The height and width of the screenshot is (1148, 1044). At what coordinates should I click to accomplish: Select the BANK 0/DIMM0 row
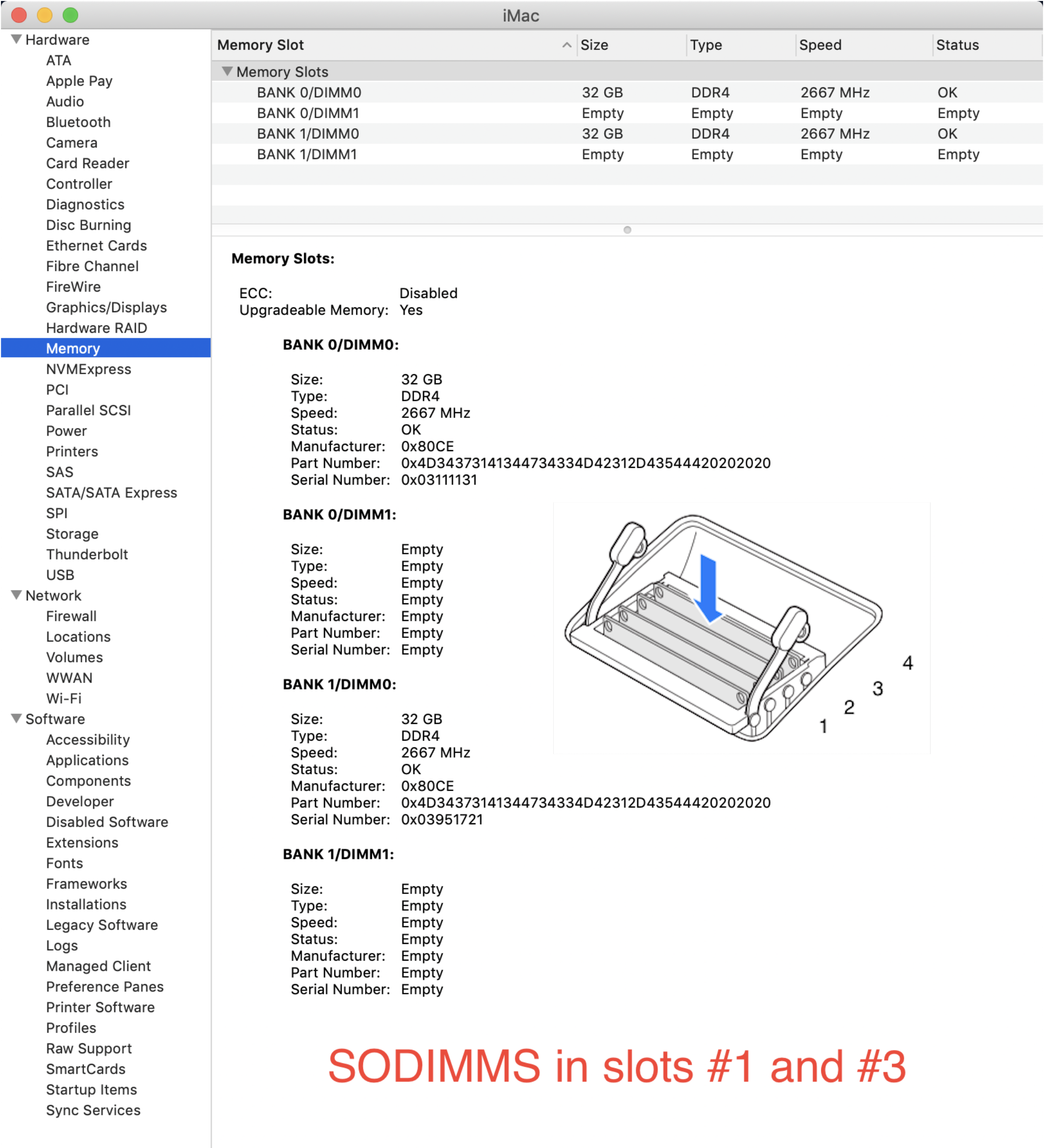click(627, 92)
